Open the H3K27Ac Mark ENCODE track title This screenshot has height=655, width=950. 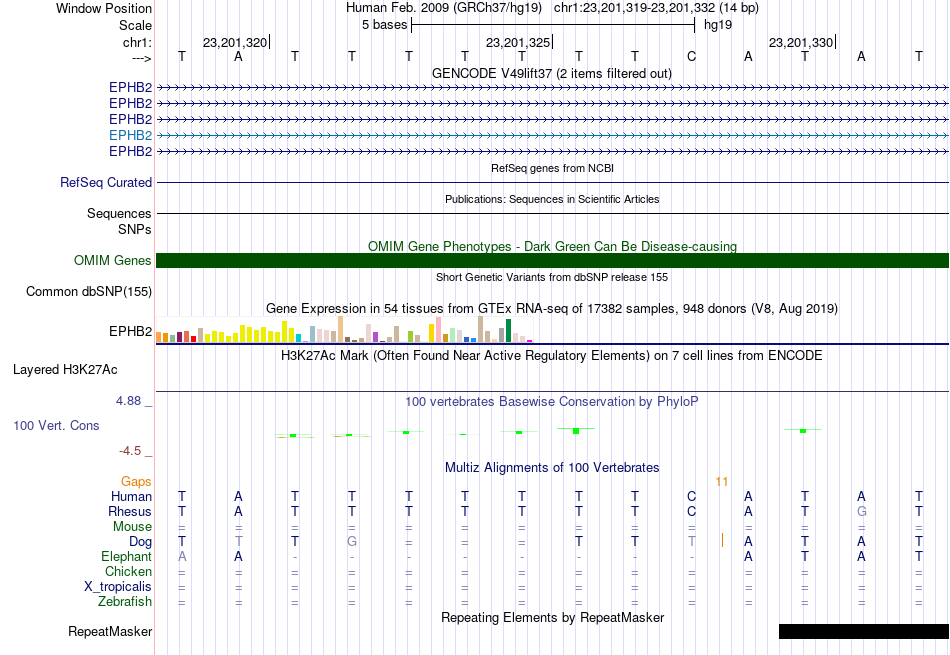coord(552,355)
